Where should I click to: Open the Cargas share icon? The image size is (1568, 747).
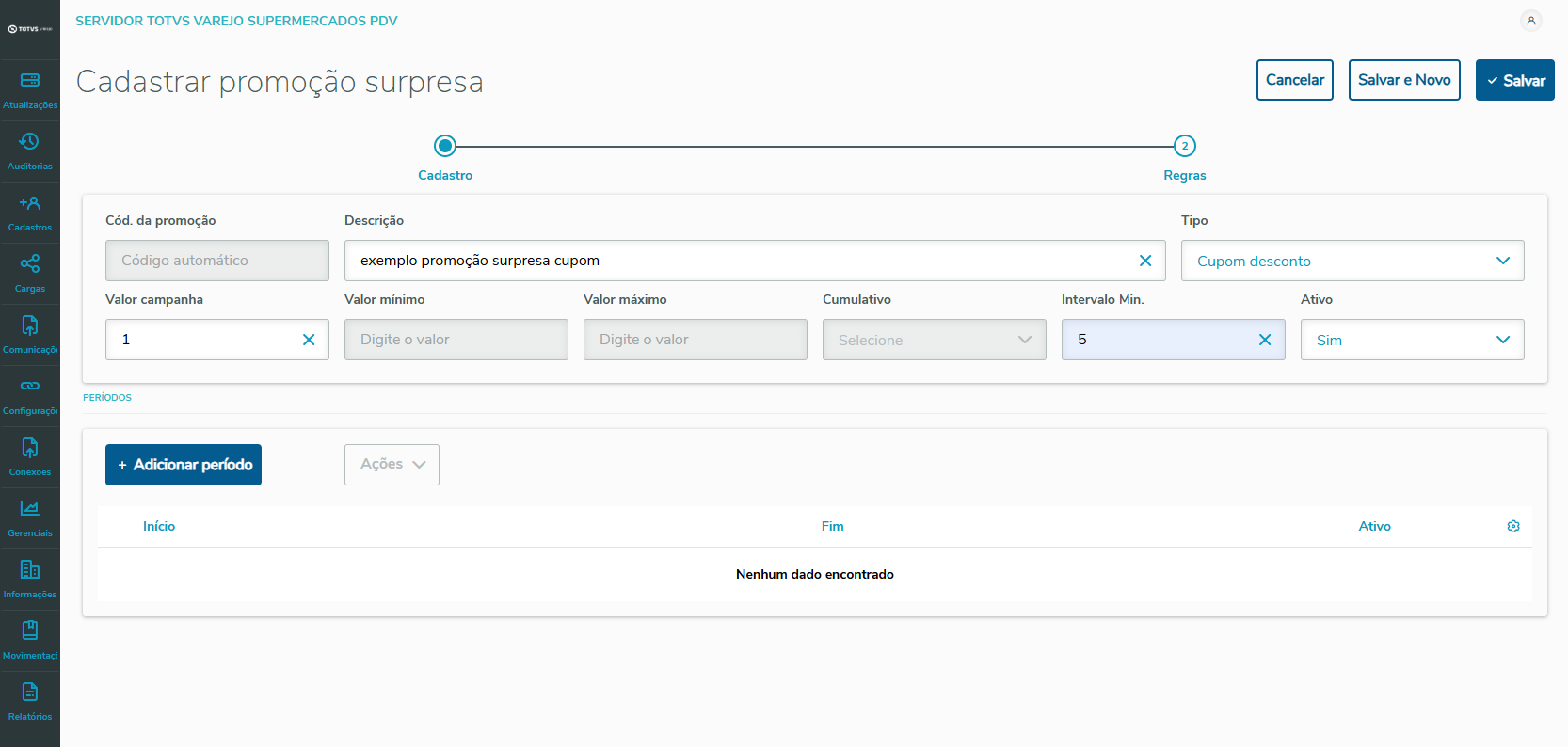tap(30, 264)
